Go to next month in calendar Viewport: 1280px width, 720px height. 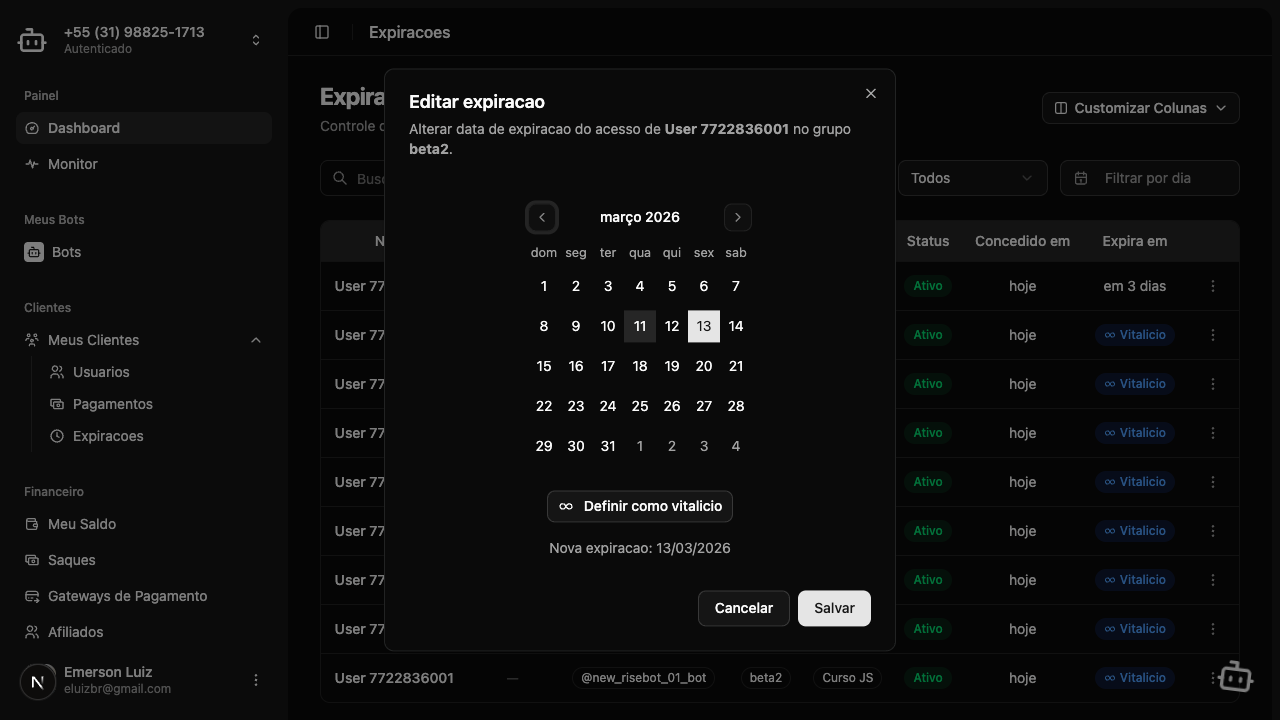(738, 217)
